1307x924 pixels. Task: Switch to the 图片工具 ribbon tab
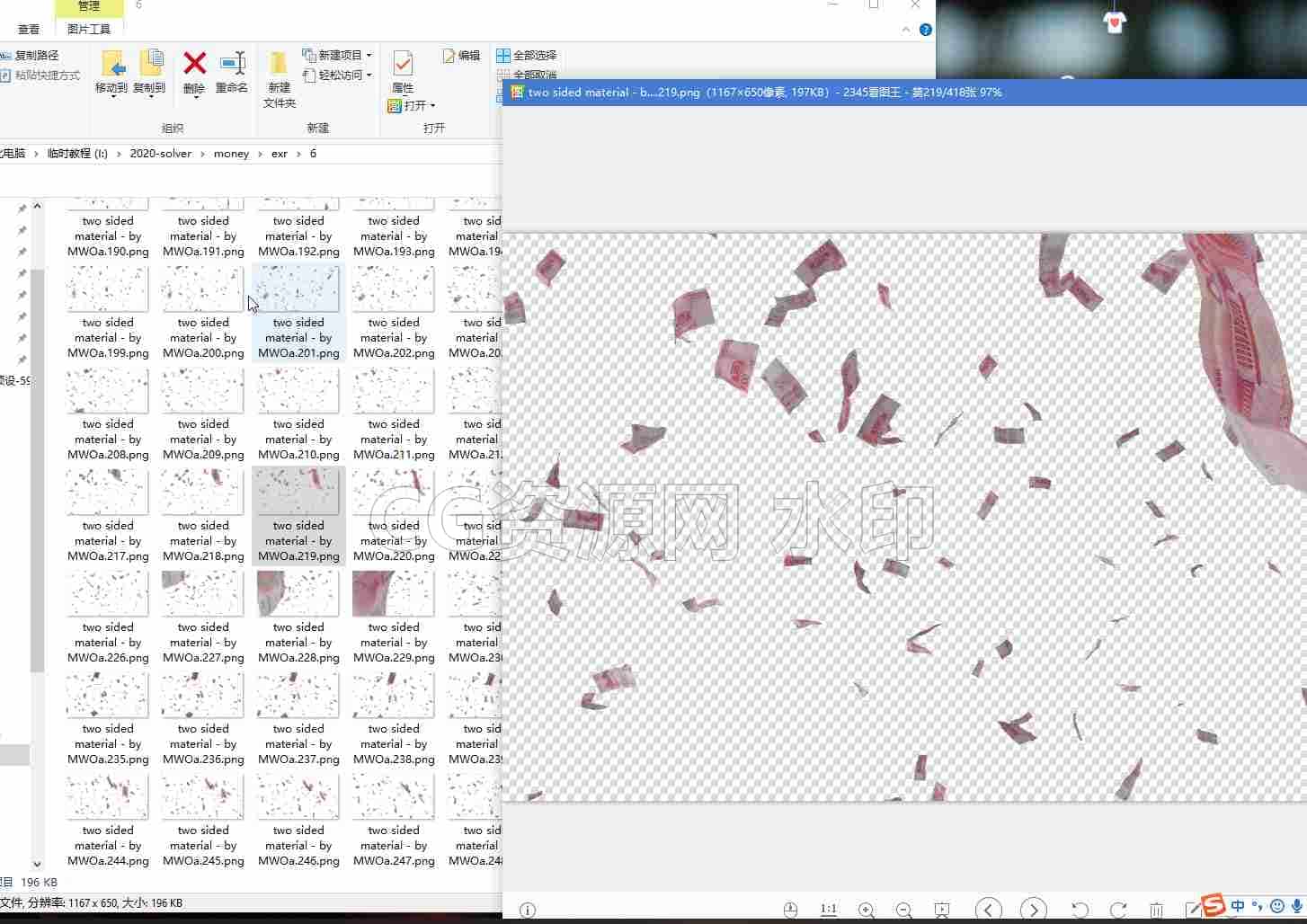[89, 30]
